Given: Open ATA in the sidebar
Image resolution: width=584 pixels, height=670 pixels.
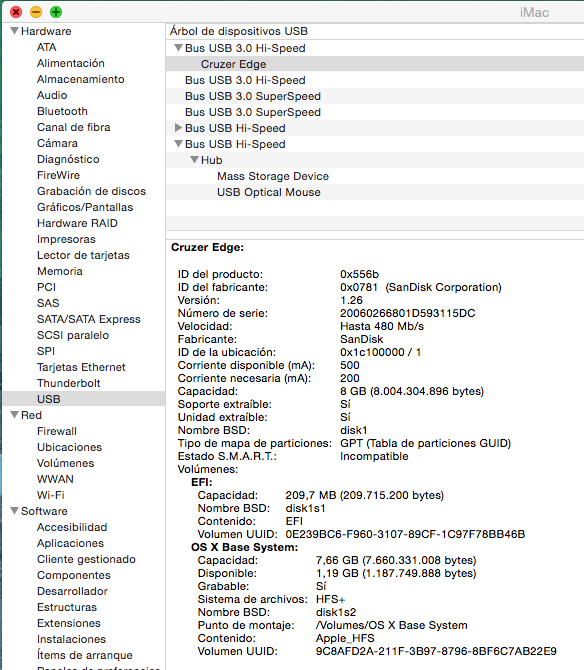Looking at the screenshot, I should coord(47,47).
